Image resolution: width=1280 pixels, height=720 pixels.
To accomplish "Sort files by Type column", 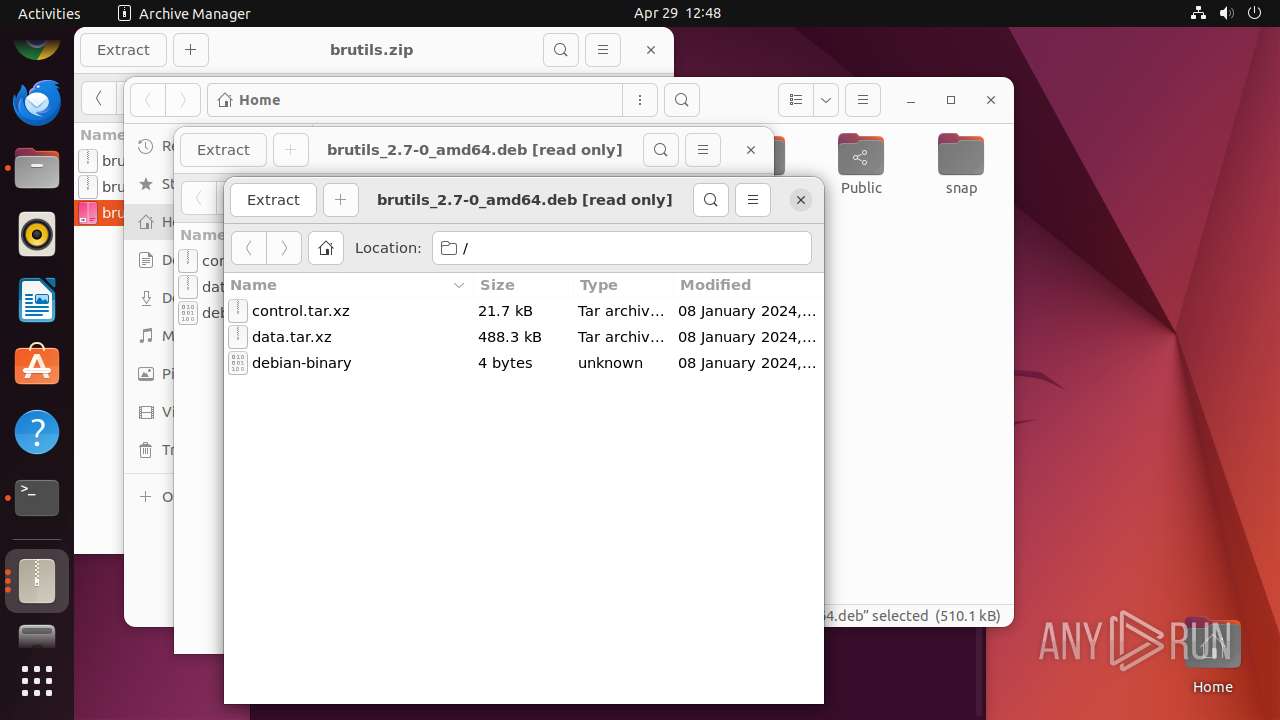I will point(622,285).
